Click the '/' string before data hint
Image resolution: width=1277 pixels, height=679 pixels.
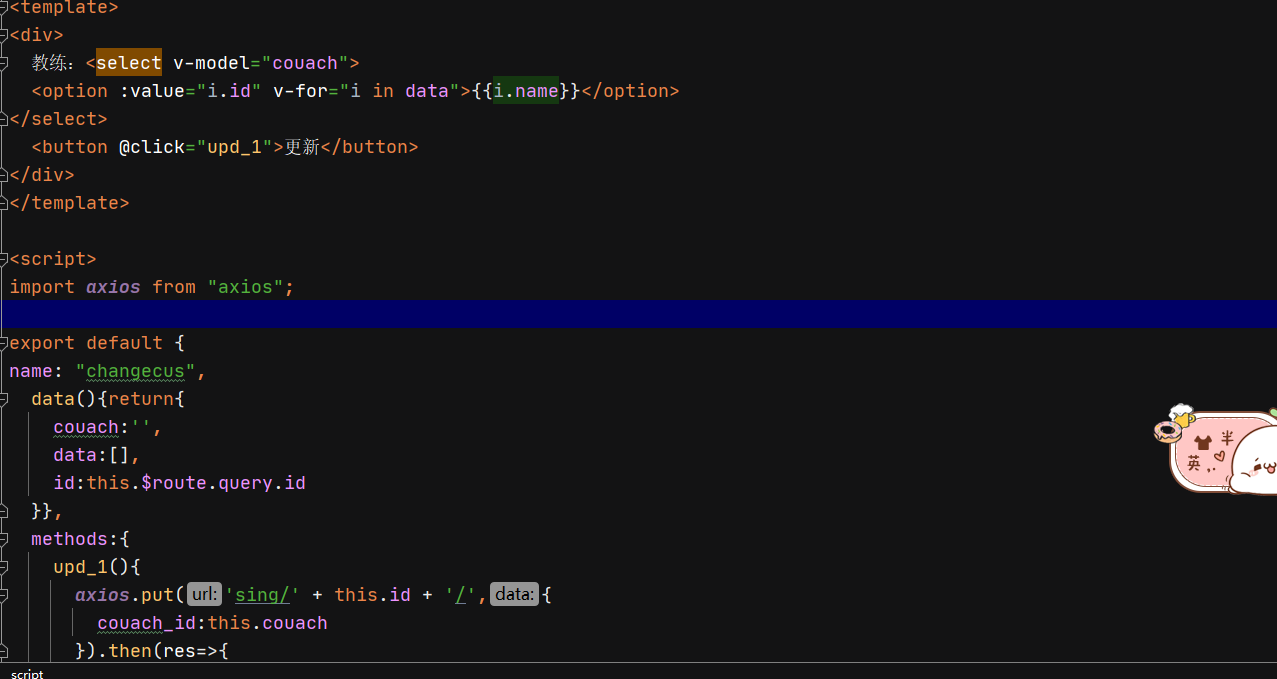(x=462, y=595)
